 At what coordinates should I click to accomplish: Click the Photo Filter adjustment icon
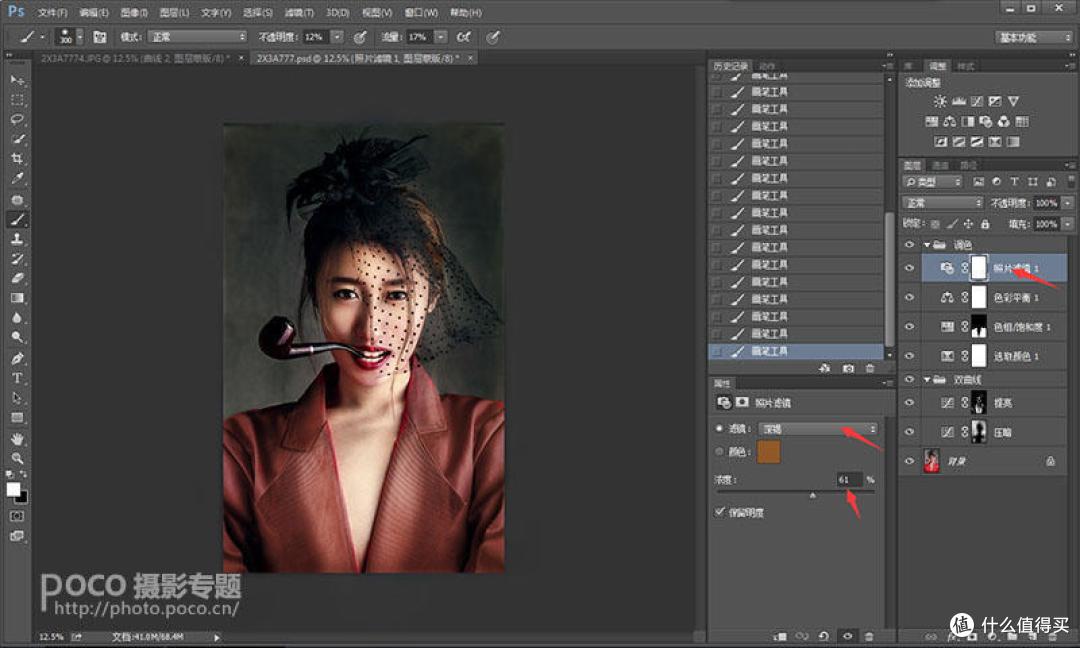coord(986,121)
